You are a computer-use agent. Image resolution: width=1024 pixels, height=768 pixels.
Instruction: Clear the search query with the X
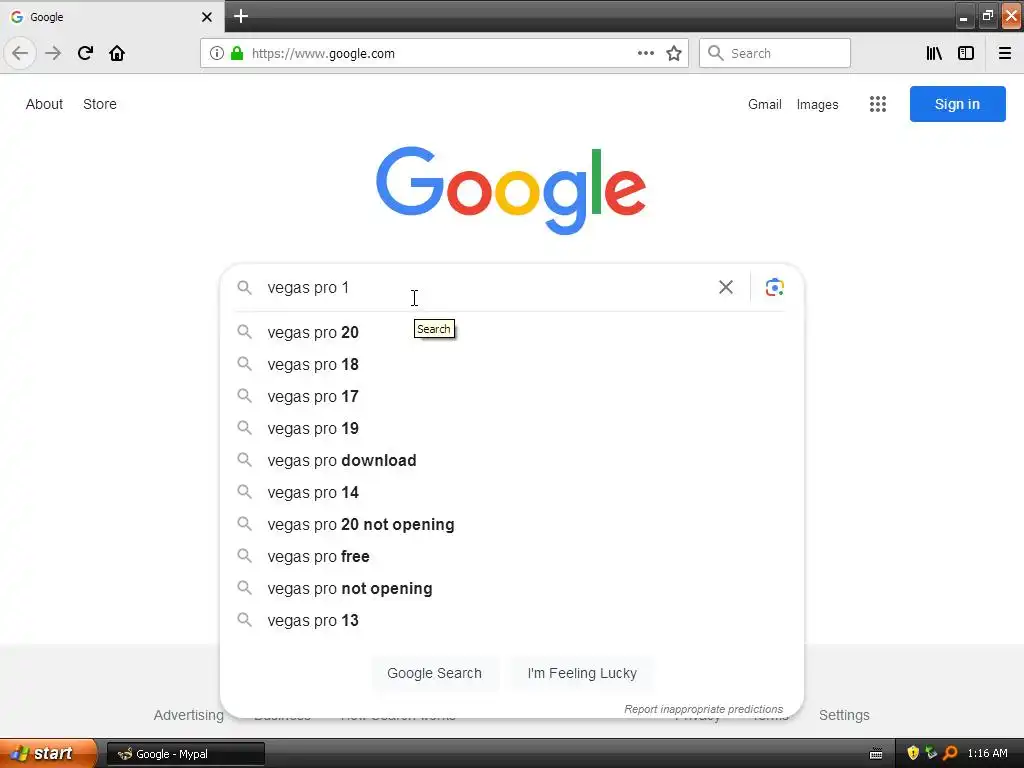pyautogui.click(x=726, y=287)
